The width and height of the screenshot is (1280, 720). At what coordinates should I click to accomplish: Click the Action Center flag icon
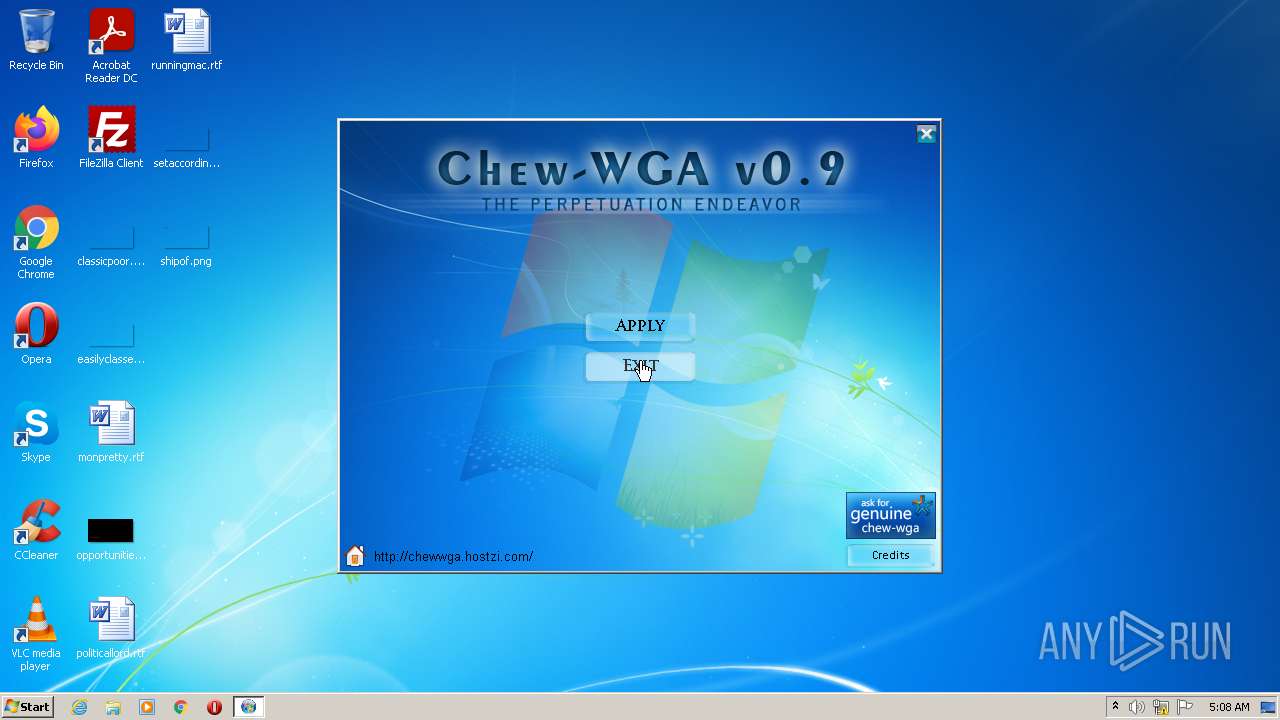[1186, 707]
